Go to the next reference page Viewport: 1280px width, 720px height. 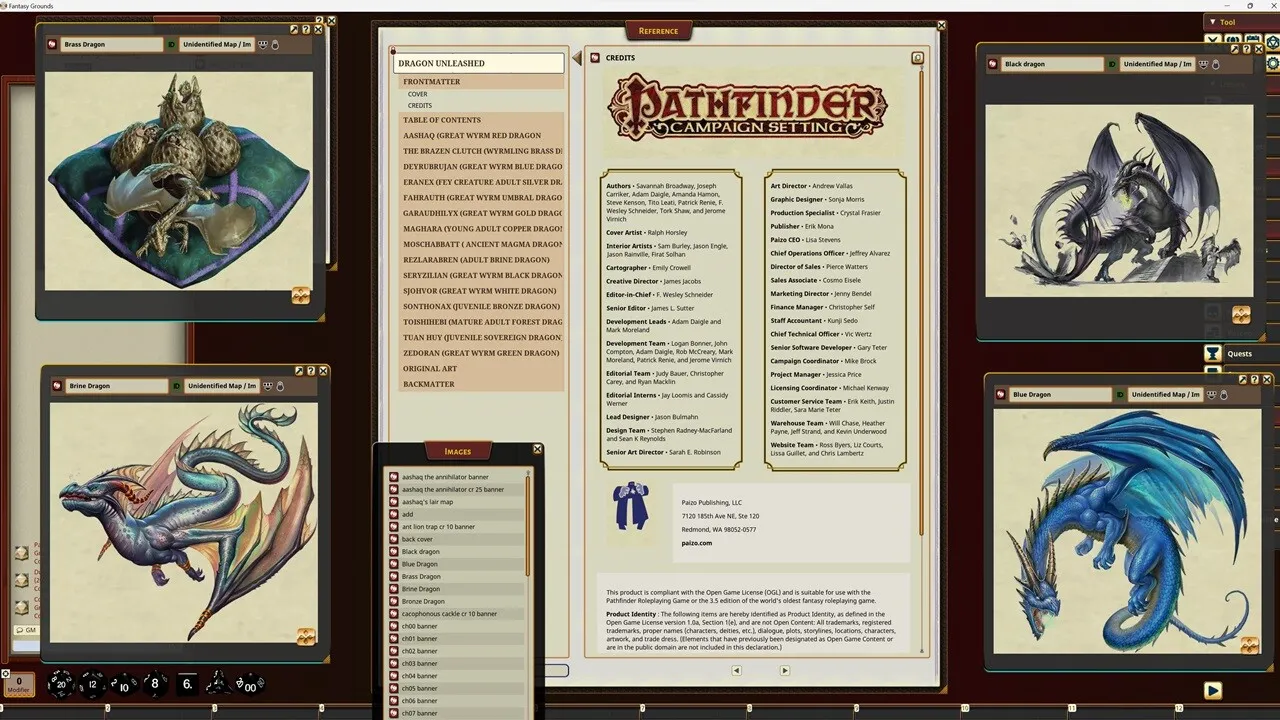(785, 670)
